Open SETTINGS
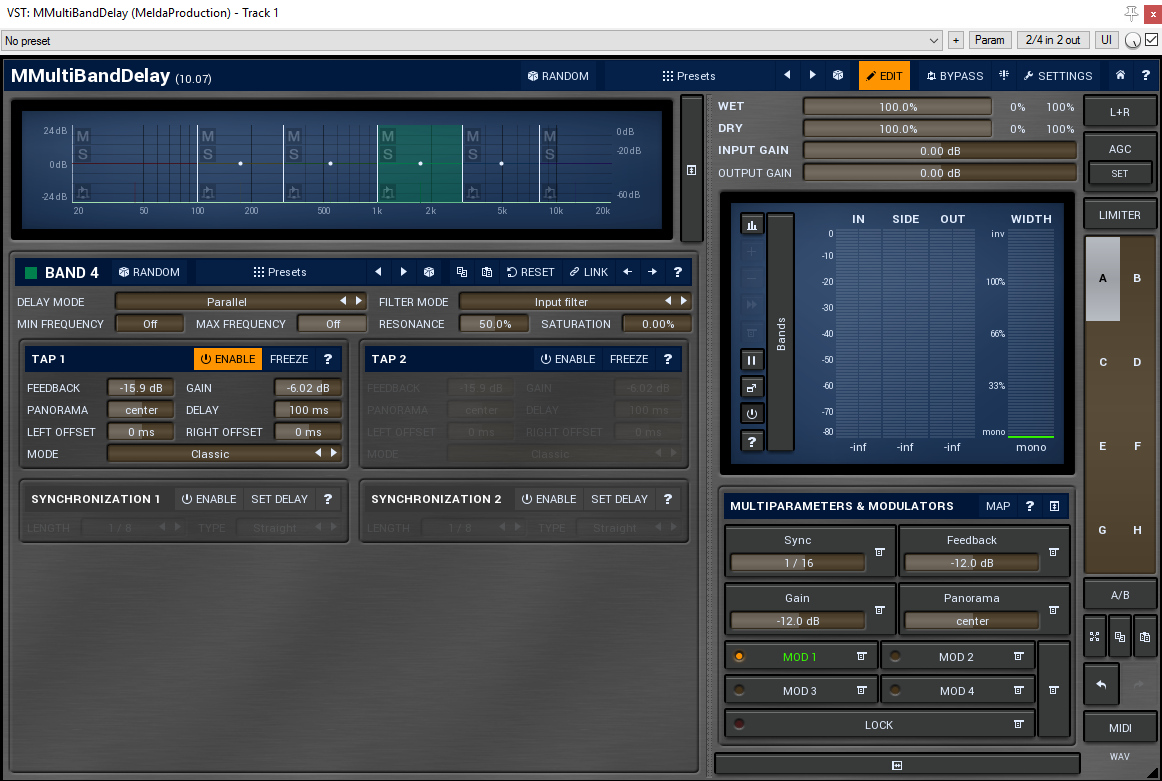Image resolution: width=1162 pixels, height=781 pixels. pos(1058,76)
